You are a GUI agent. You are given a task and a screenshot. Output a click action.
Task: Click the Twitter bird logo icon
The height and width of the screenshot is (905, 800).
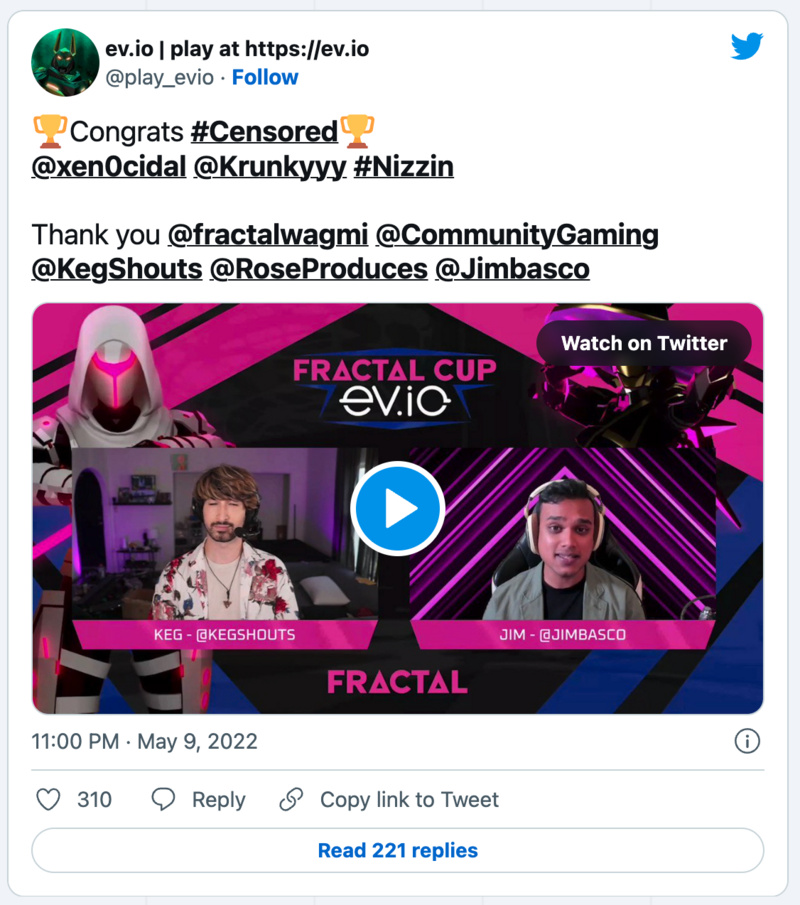[x=747, y=46]
